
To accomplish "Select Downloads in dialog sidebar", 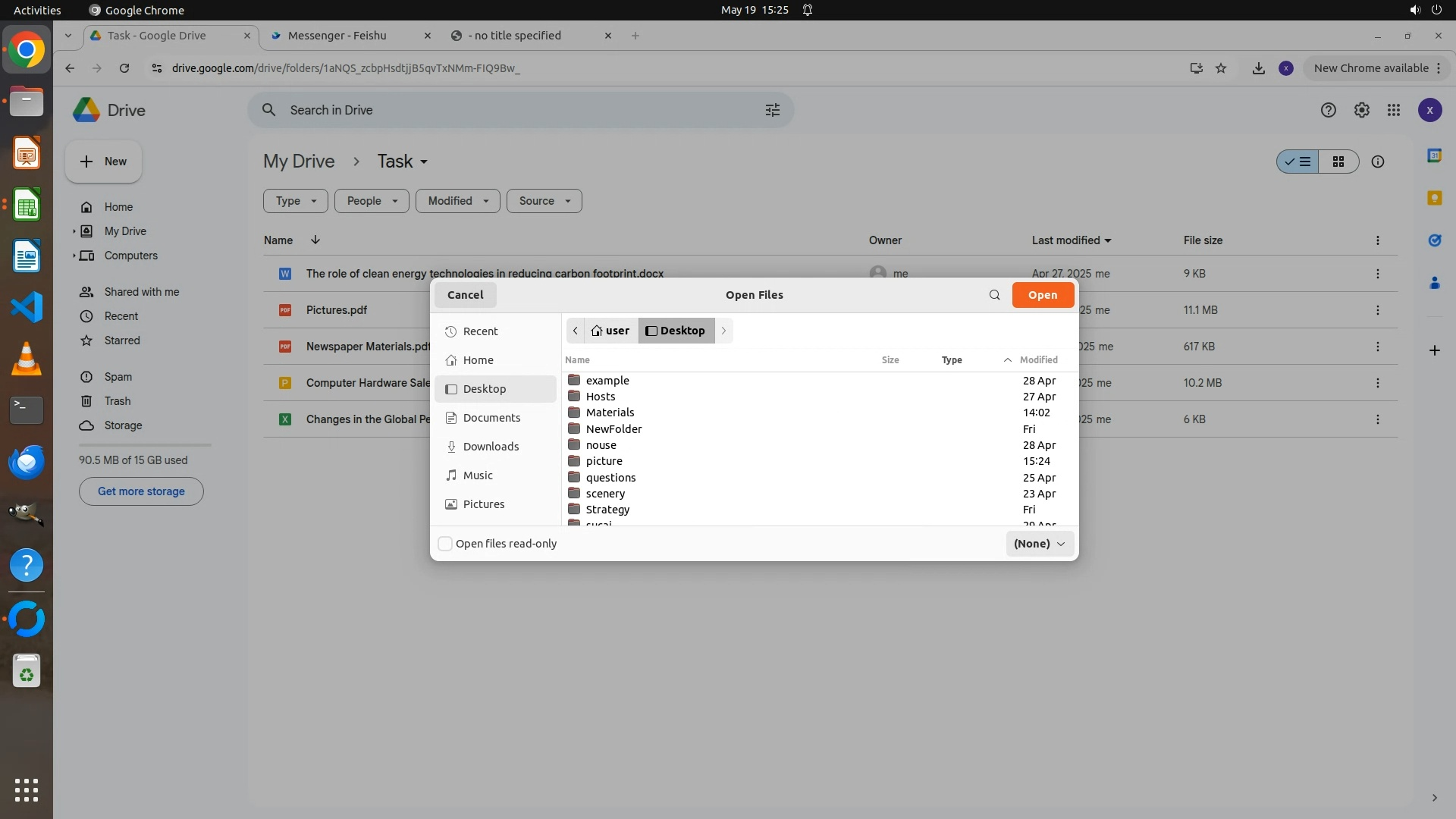I will (x=491, y=447).
